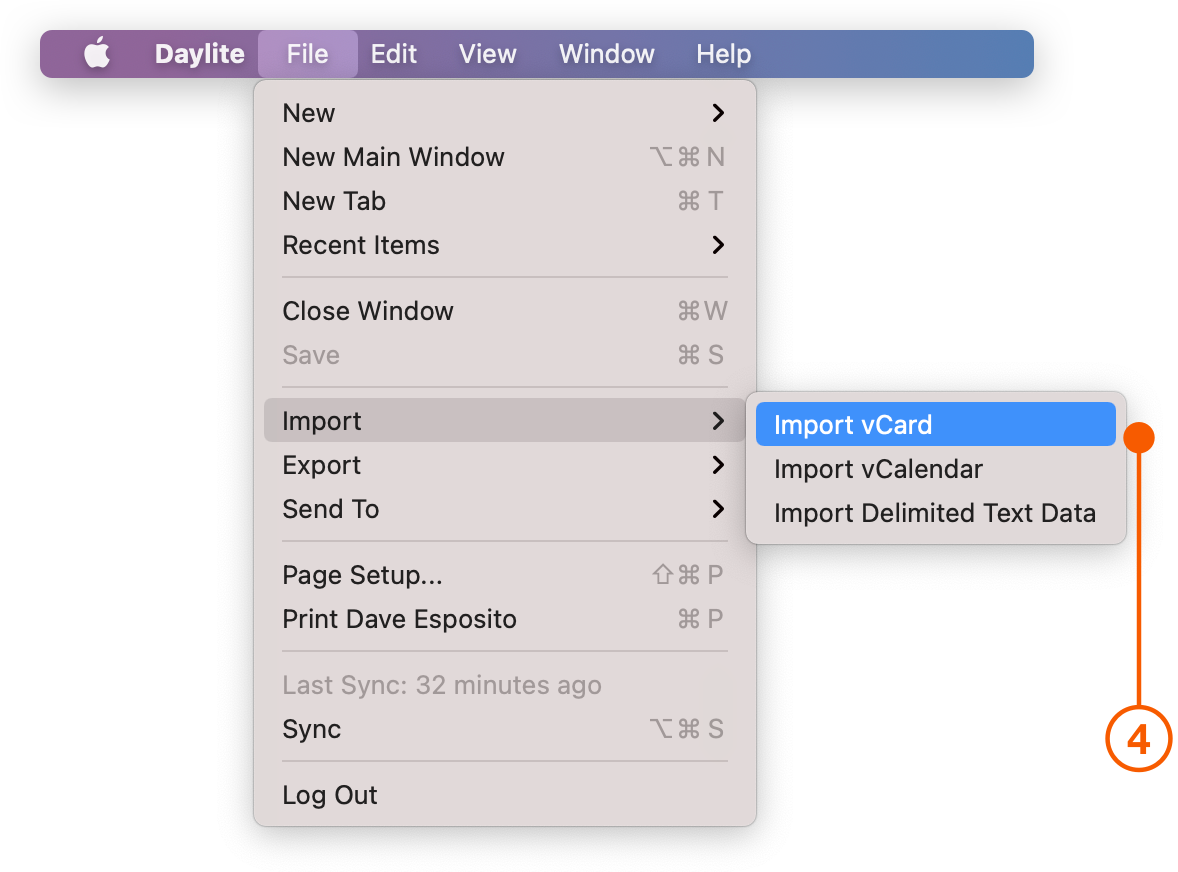Choose Import vCard
Screen dimensions: 1178x872
[935, 424]
